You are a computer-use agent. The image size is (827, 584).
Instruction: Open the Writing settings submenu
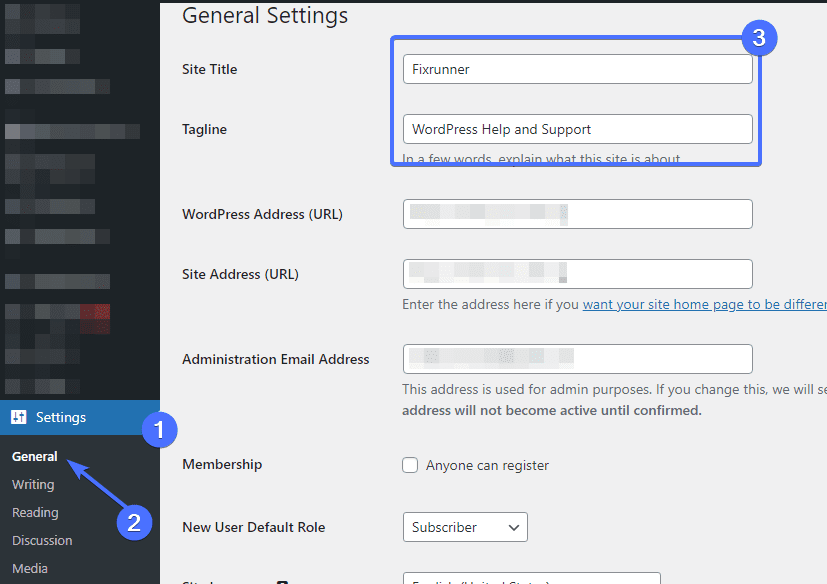33,484
